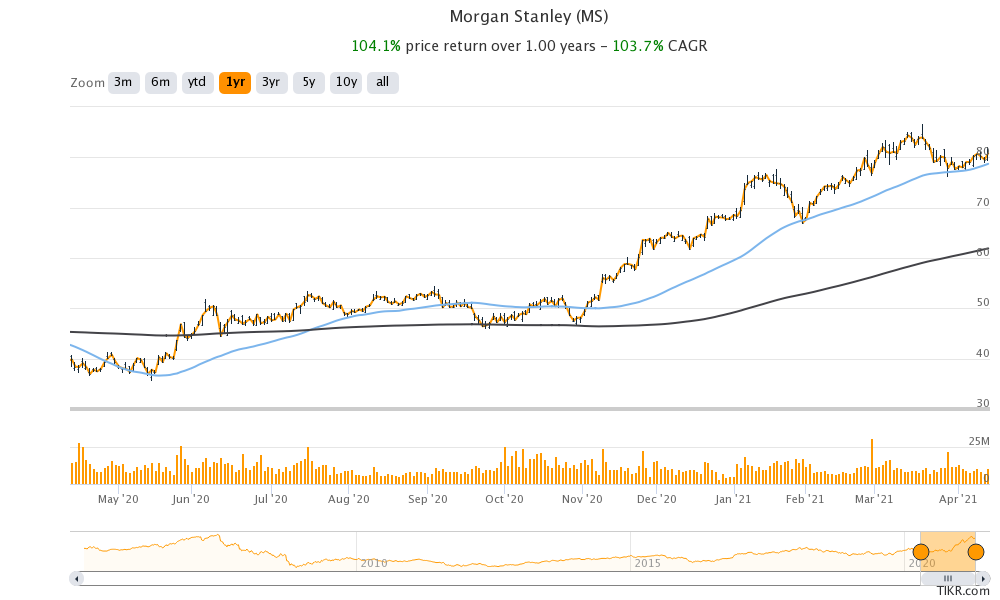
Task: Click the 40 price axis label
Action: point(983,353)
